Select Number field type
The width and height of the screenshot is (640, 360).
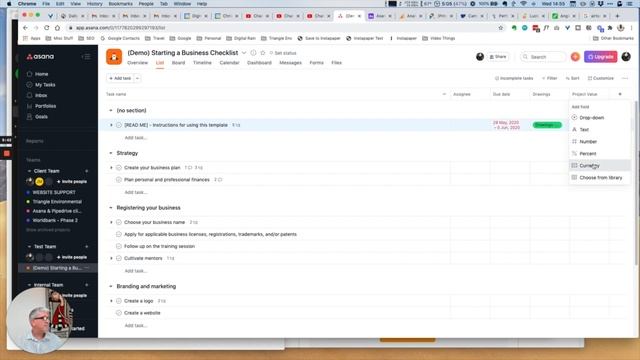600,141
